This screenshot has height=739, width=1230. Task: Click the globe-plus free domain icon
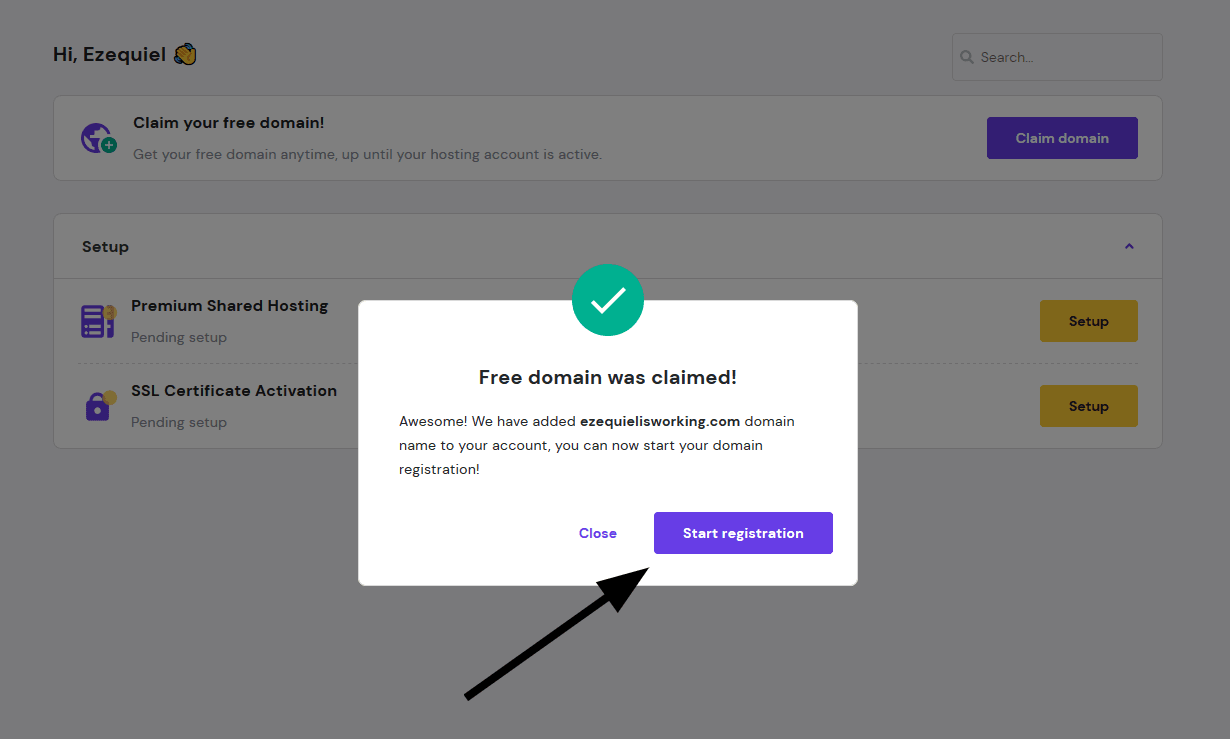pyautogui.click(x=98, y=138)
